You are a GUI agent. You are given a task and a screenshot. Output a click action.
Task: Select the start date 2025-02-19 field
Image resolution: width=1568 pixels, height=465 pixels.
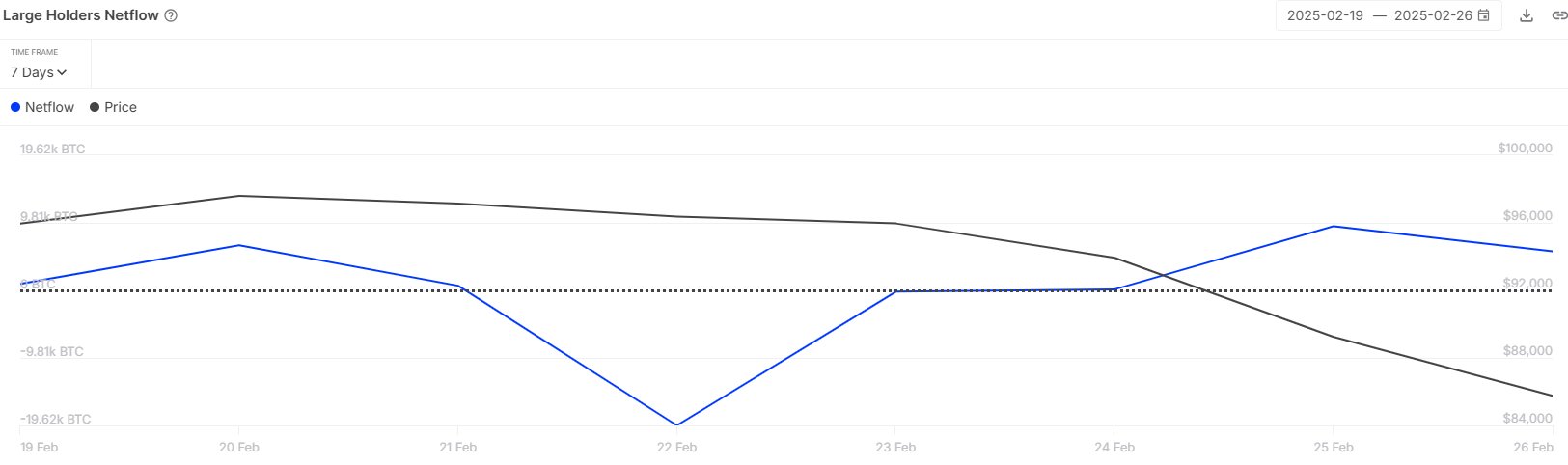tap(1325, 15)
